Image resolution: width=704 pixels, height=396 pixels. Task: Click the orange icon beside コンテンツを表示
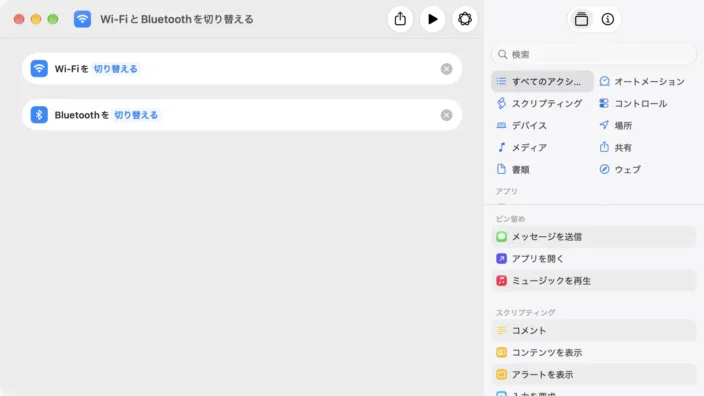pyautogui.click(x=502, y=352)
